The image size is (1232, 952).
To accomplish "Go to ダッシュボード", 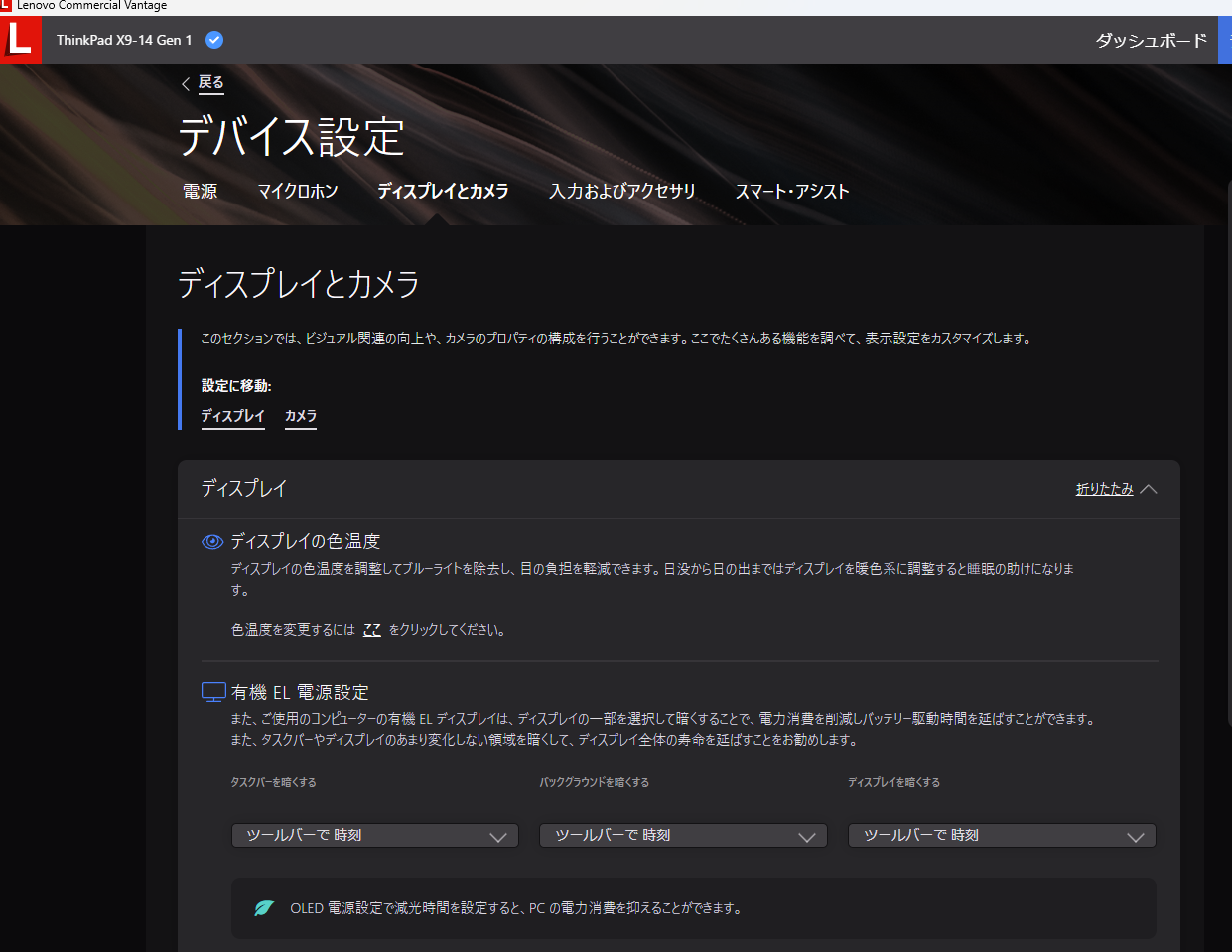I will pos(1152,40).
